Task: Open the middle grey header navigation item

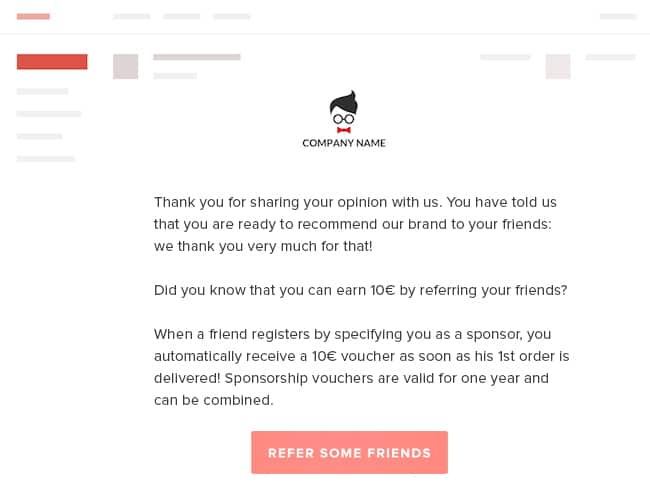Action: tap(182, 17)
